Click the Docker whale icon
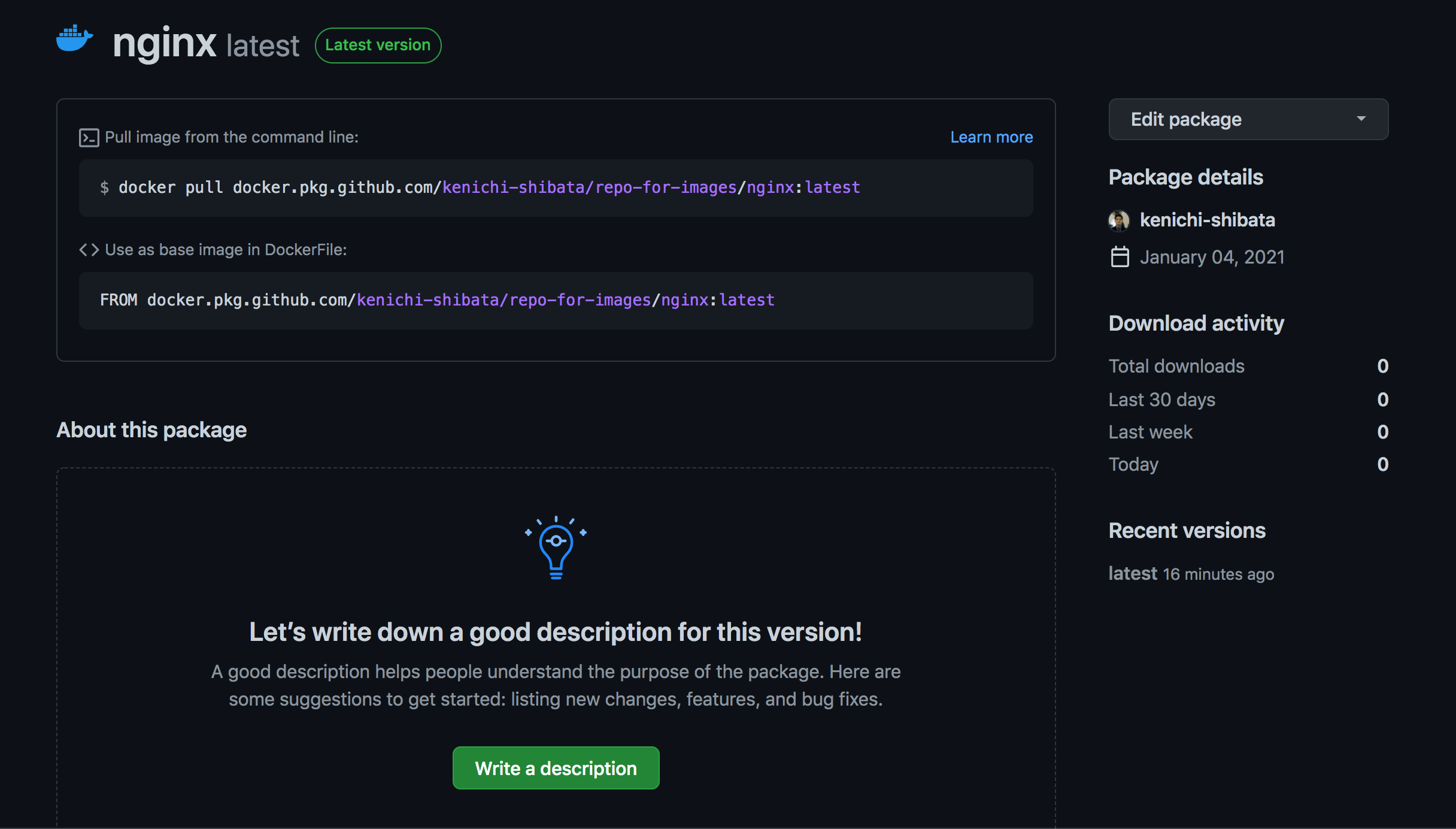Viewport: 1456px width, 829px height. pos(74,40)
